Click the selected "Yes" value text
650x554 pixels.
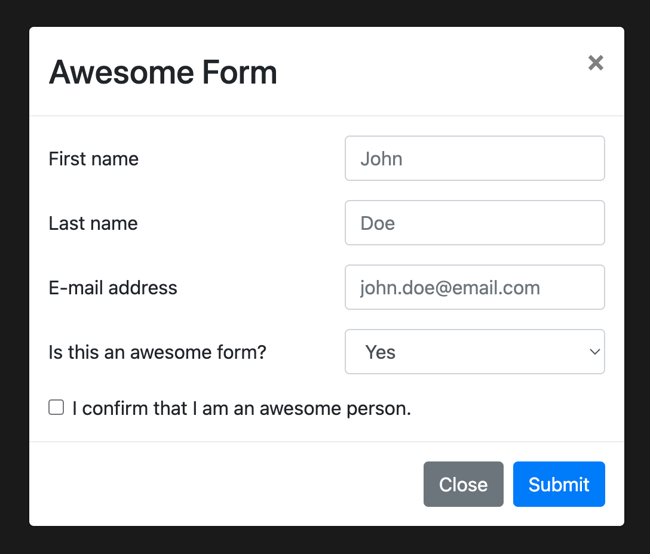(x=381, y=352)
